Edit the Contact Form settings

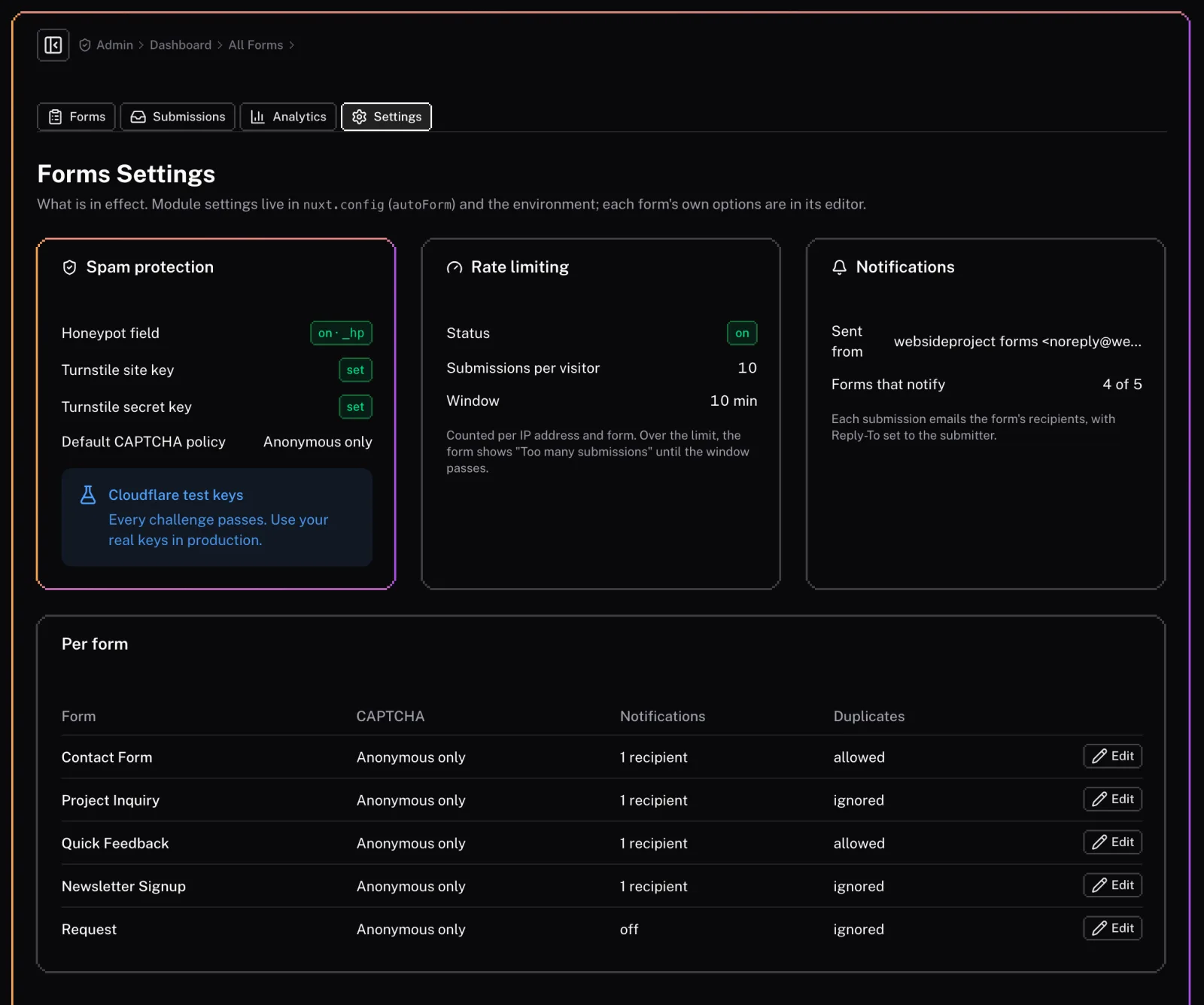click(x=1113, y=756)
